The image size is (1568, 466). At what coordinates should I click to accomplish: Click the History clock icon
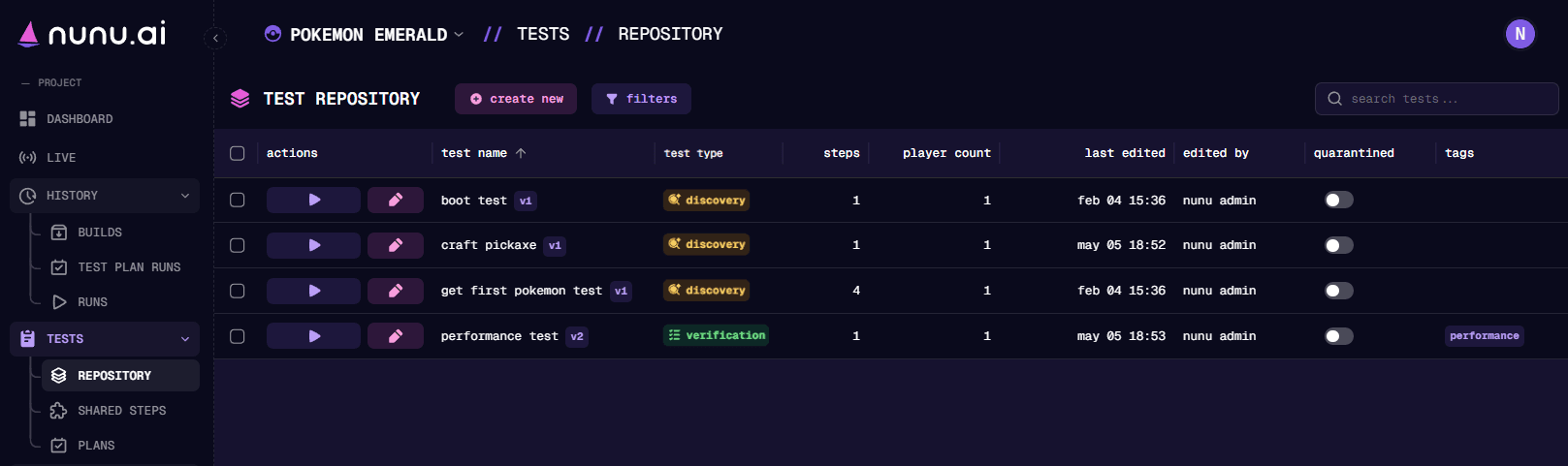pos(28,196)
